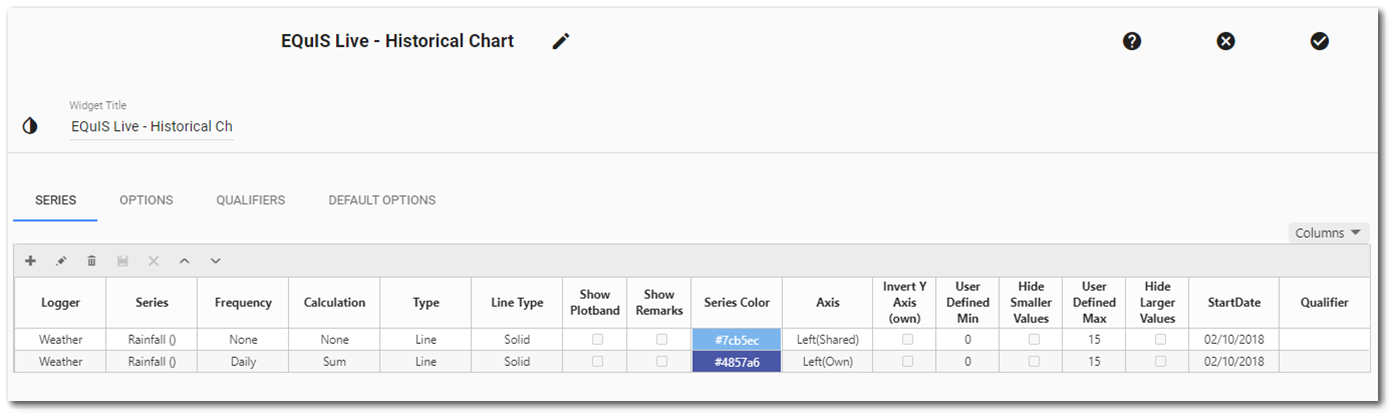Open the Qualifiers tab
The image size is (1394, 417).
coord(251,200)
